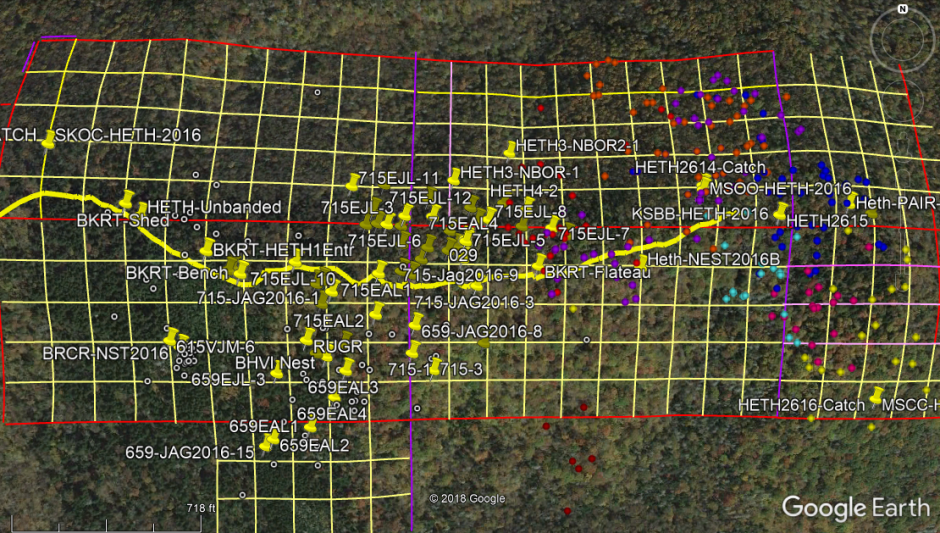Click the BKRT-Flateau yellow pushpin
The width and height of the screenshot is (940, 533).
pyautogui.click(x=539, y=263)
